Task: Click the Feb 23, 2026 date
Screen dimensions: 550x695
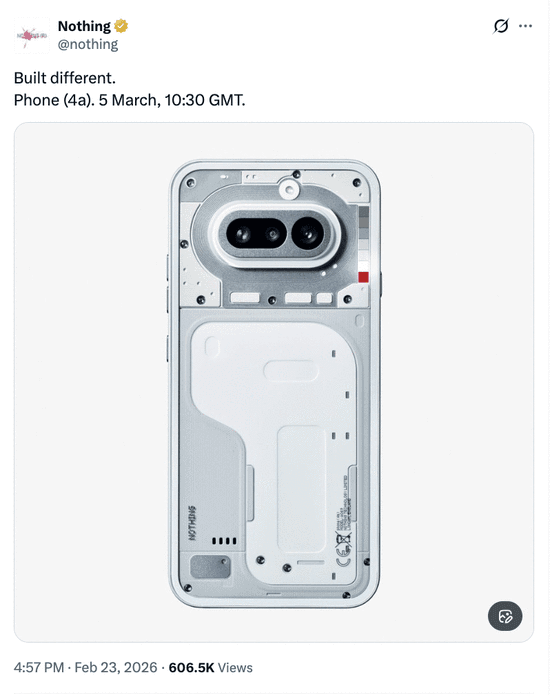Action: [116, 668]
